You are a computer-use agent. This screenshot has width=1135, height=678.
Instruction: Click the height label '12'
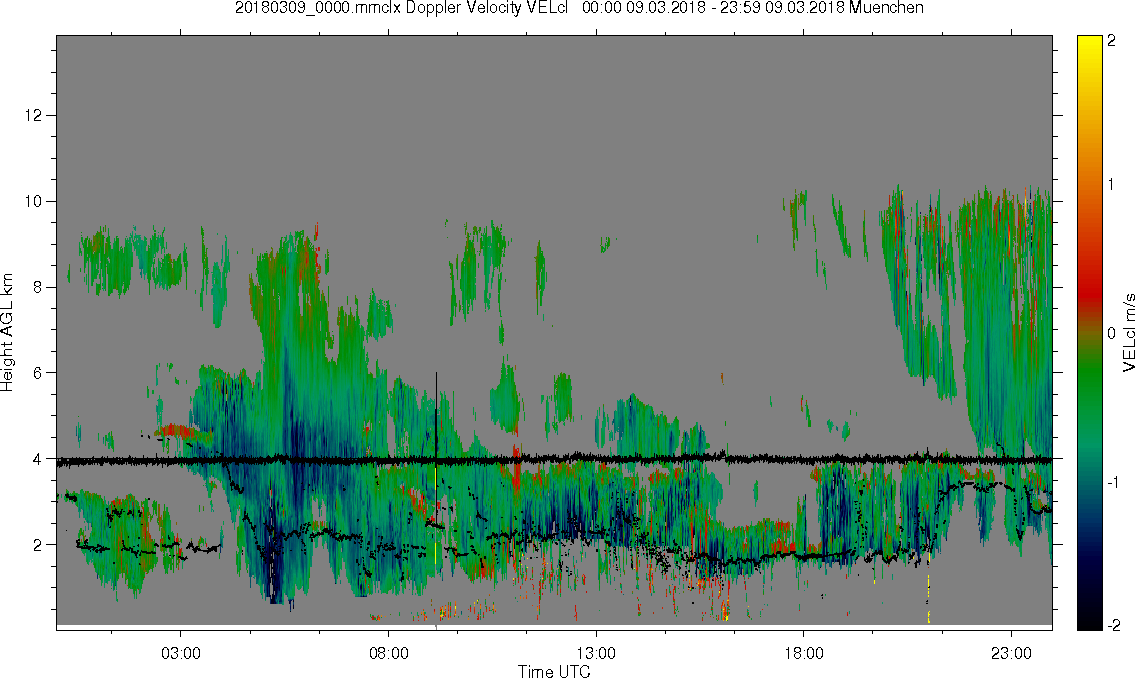click(33, 115)
